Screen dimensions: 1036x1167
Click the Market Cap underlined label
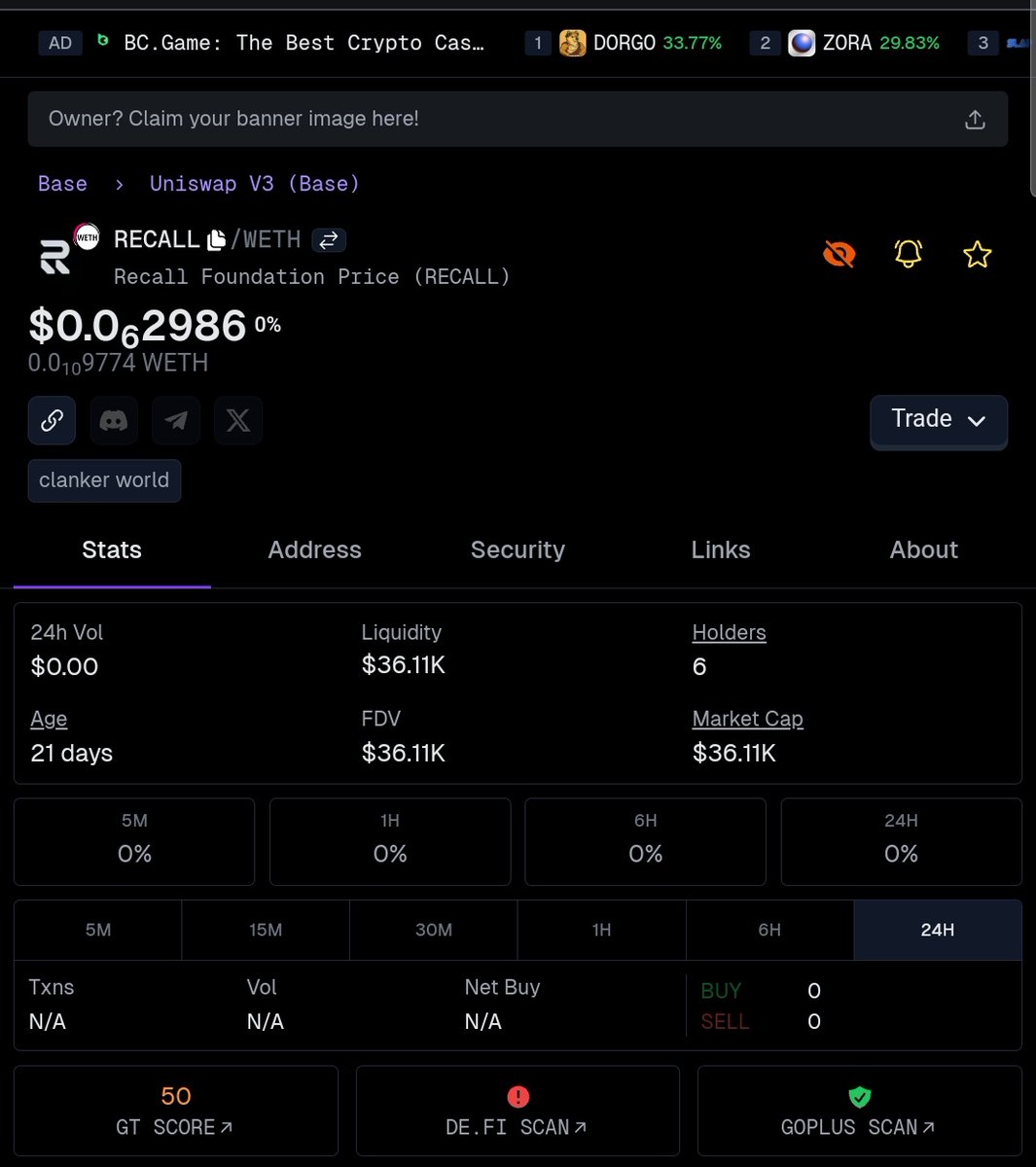click(x=747, y=720)
